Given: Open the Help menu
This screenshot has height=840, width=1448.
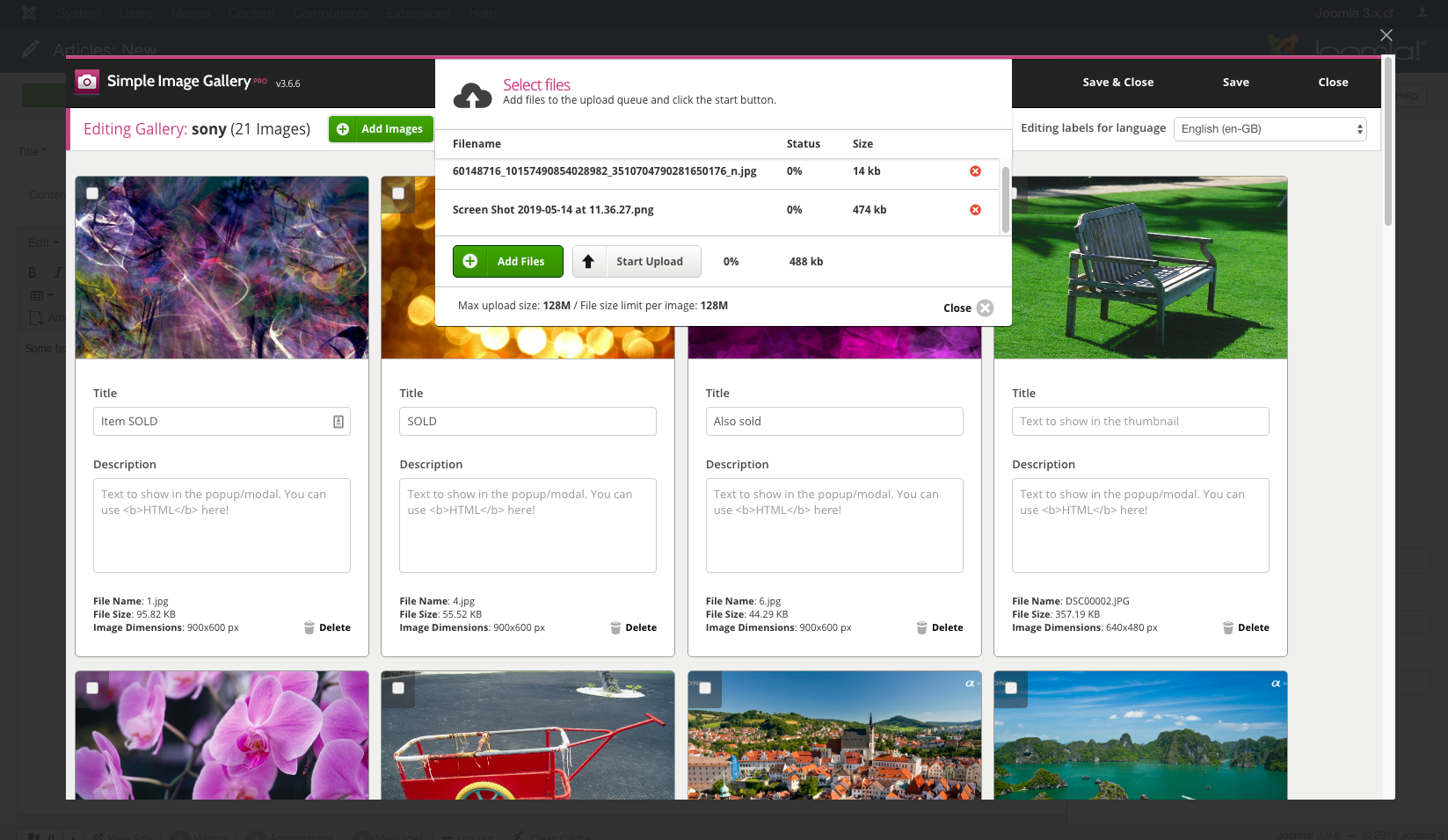Looking at the screenshot, I should pyautogui.click(x=483, y=13).
